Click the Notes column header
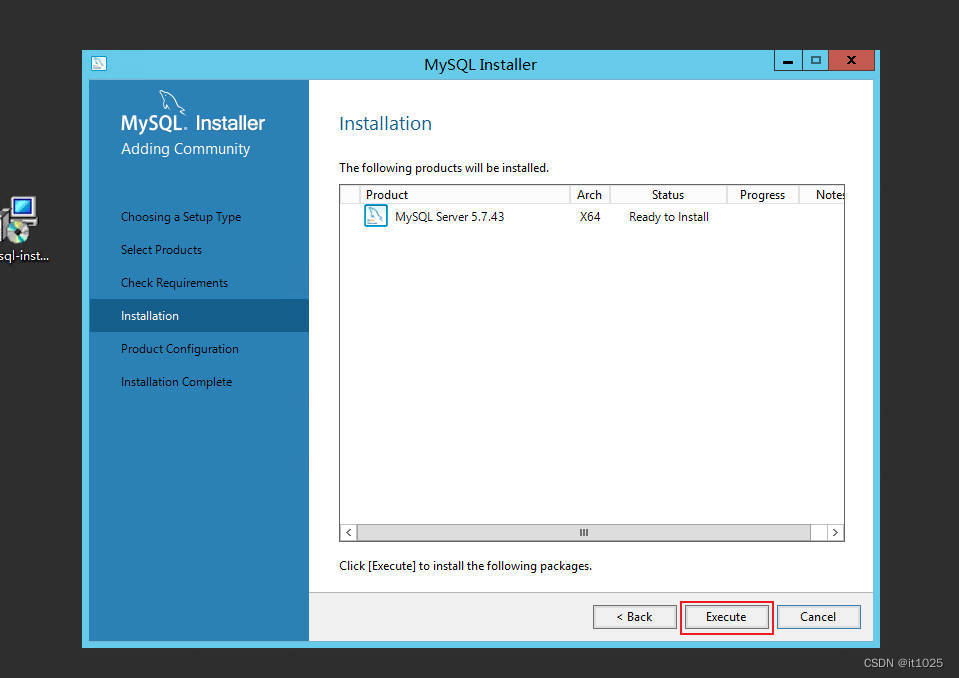 coord(823,194)
